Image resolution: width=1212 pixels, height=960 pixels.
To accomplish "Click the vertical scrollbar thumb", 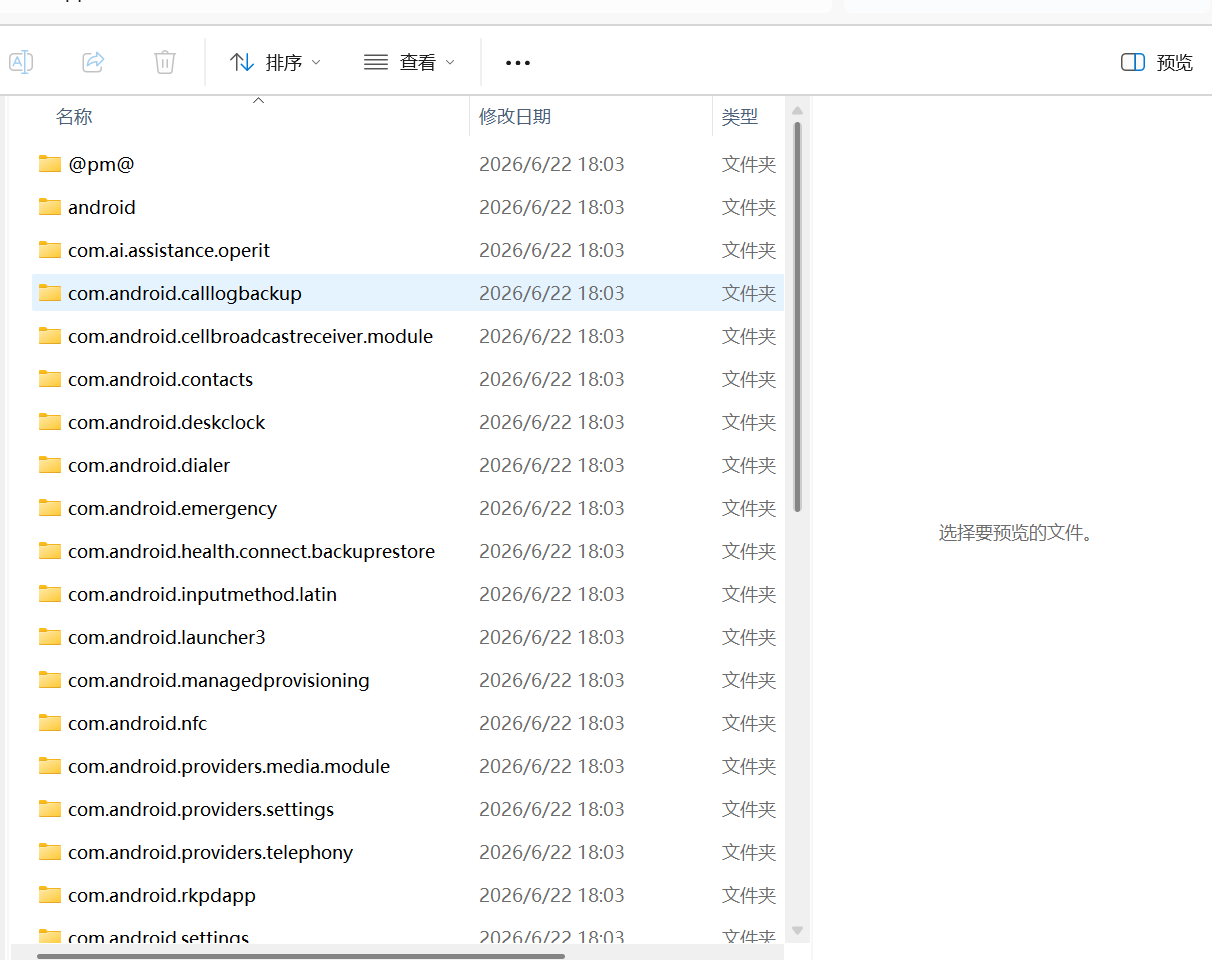I will 797,317.
